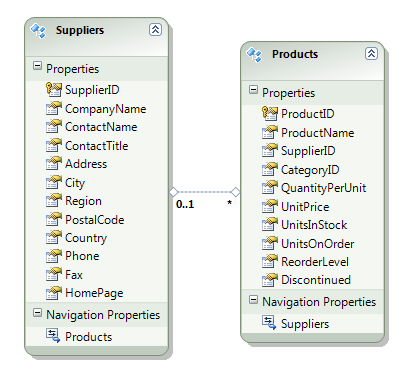Click the Discontinued property icon
408x382 pixels.
[x=270, y=280]
